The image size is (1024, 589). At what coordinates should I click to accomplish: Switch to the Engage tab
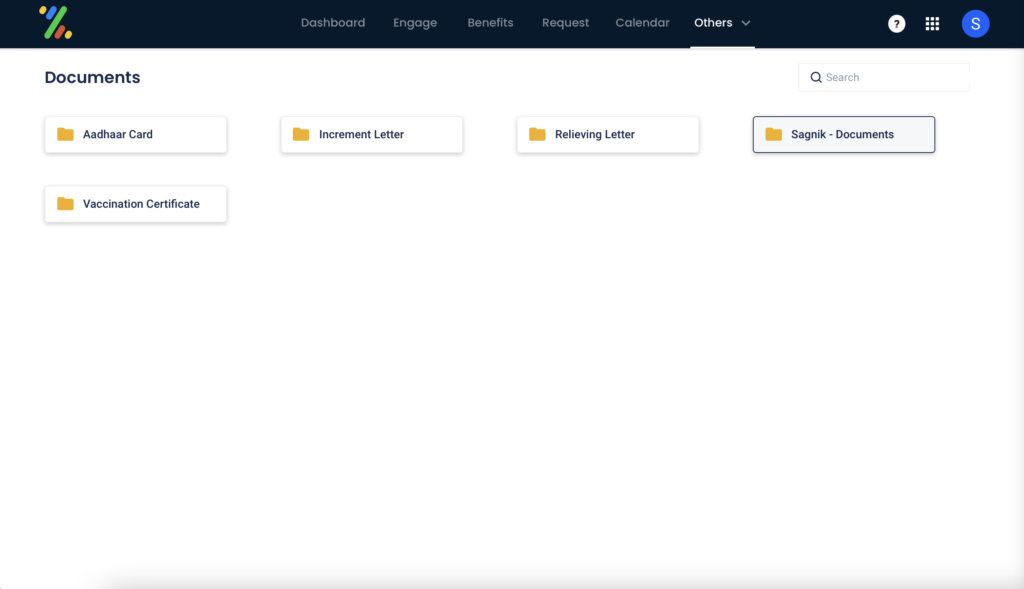415,23
